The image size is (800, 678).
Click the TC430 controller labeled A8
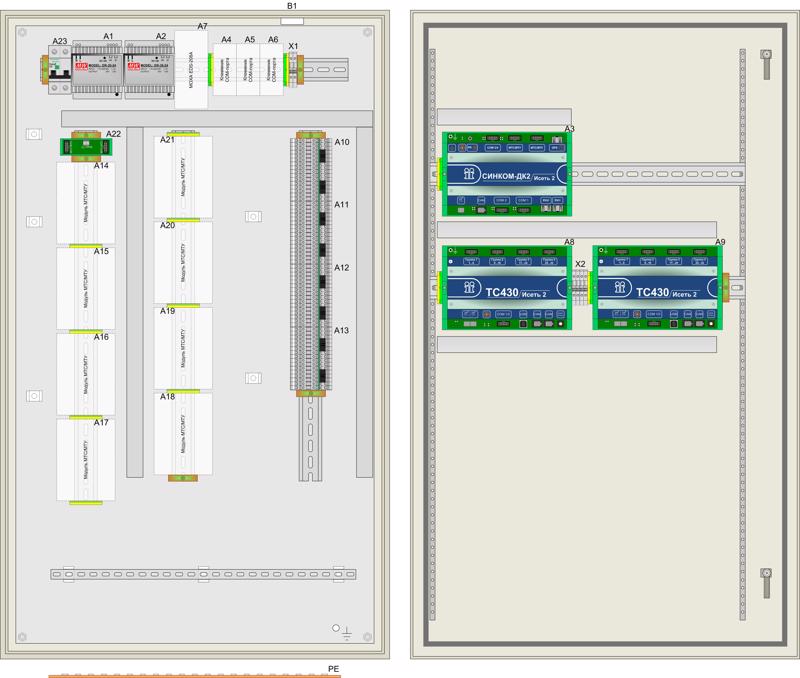(x=506, y=288)
